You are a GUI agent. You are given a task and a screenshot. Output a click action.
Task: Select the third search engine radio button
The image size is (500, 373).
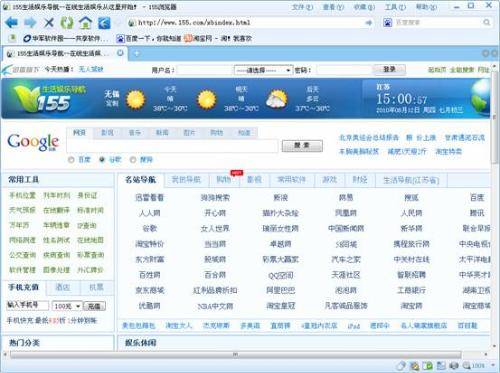(x=133, y=160)
